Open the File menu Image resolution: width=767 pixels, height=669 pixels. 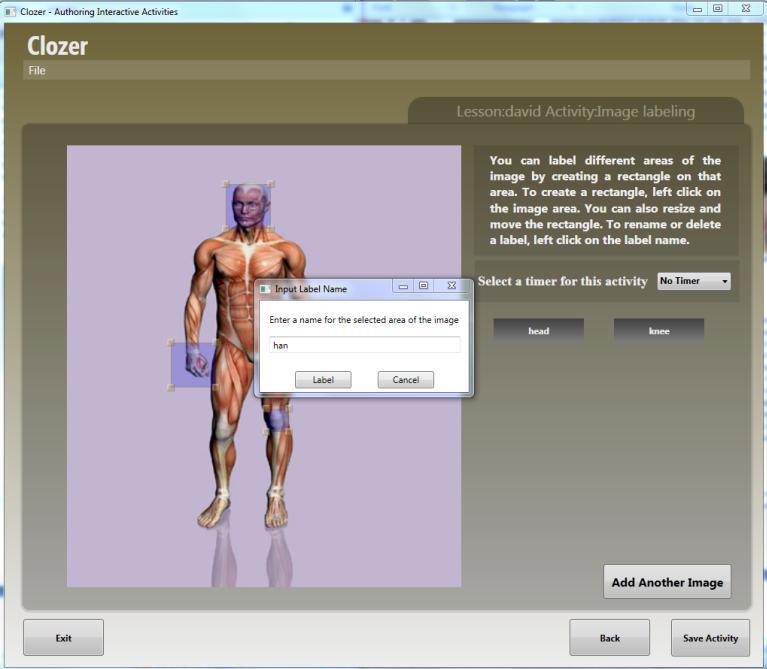coord(37,70)
